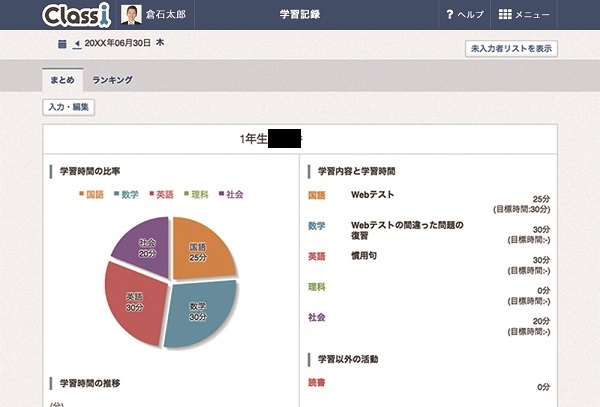600x407 pixels.
Task: Switch to the ランキング tab
Action: pos(112,80)
